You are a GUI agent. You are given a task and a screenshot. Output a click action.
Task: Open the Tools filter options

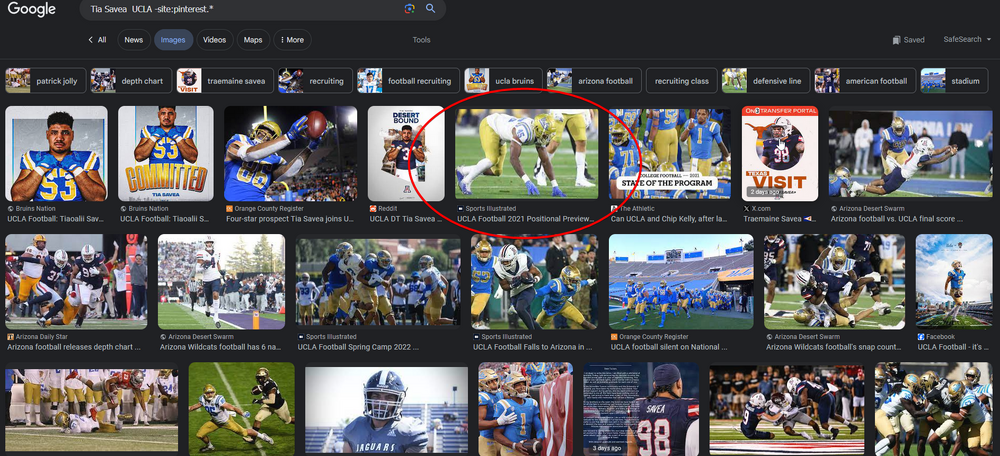[x=421, y=40]
